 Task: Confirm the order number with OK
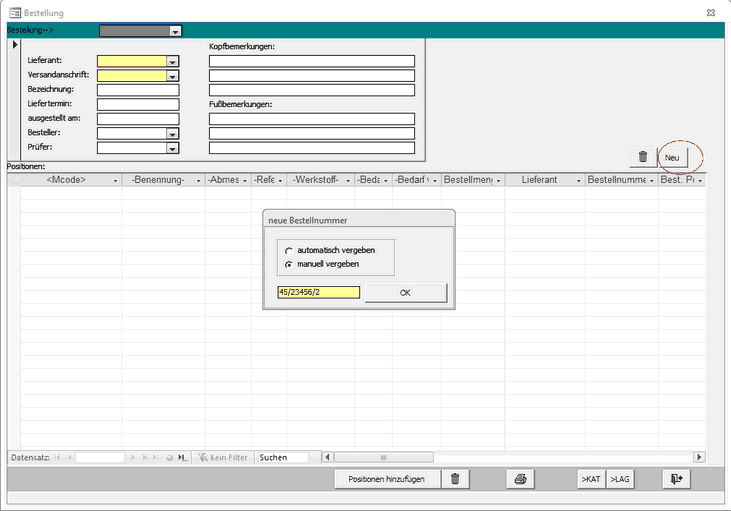[x=405, y=293]
